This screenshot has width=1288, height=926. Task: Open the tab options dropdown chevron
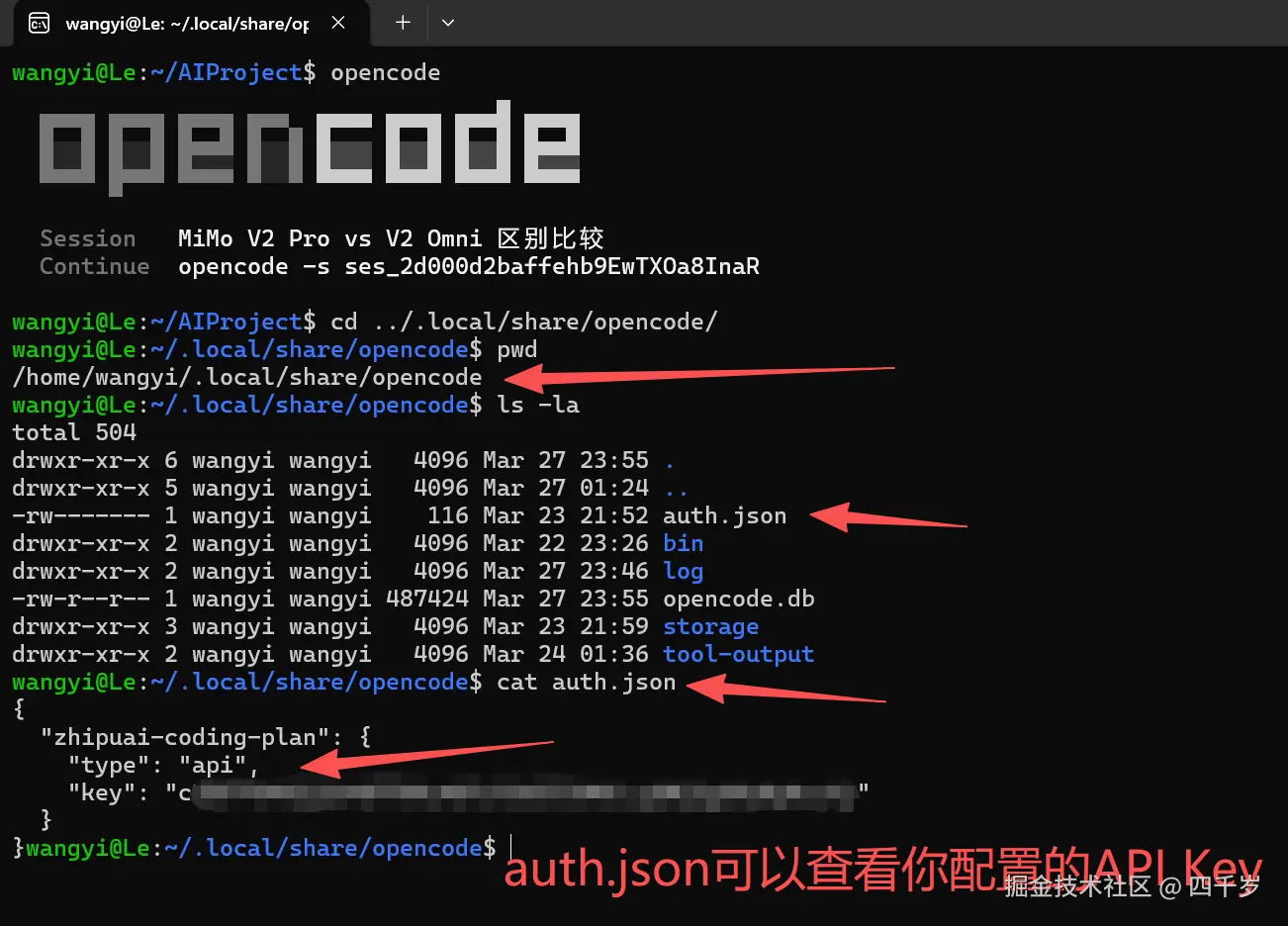coord(448,22)
